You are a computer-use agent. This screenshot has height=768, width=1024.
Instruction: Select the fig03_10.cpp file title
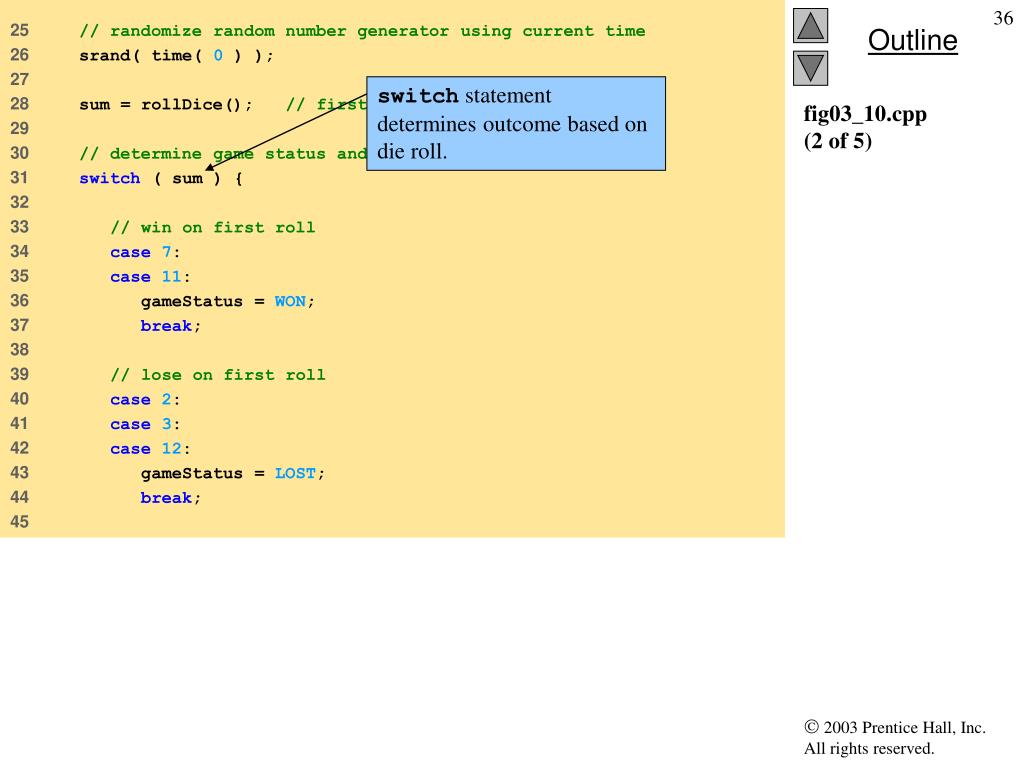tap(865, 114)
